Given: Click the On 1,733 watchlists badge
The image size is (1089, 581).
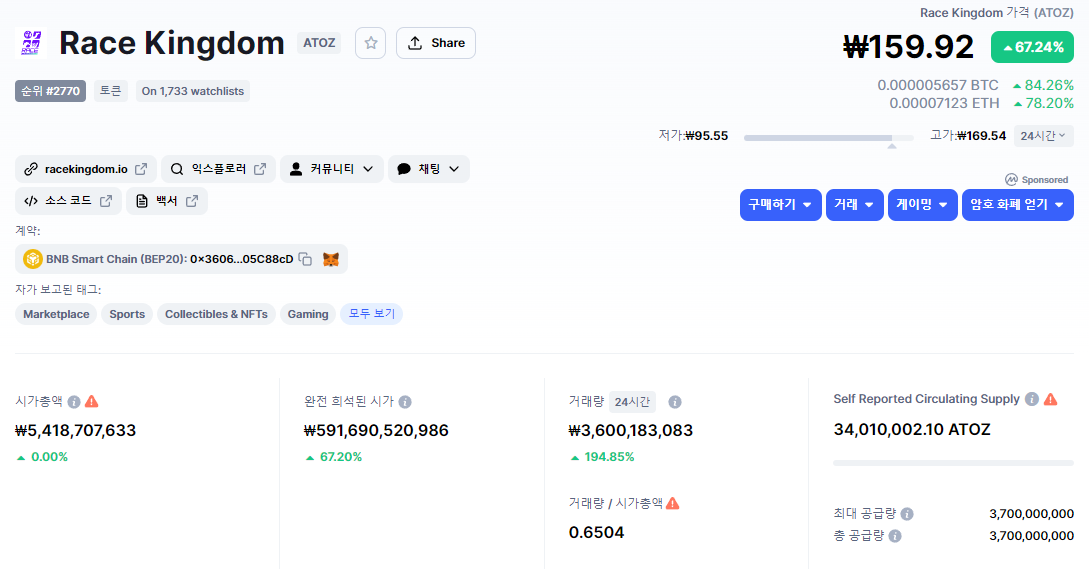Looking at the screenshot, I should [192, 91].
